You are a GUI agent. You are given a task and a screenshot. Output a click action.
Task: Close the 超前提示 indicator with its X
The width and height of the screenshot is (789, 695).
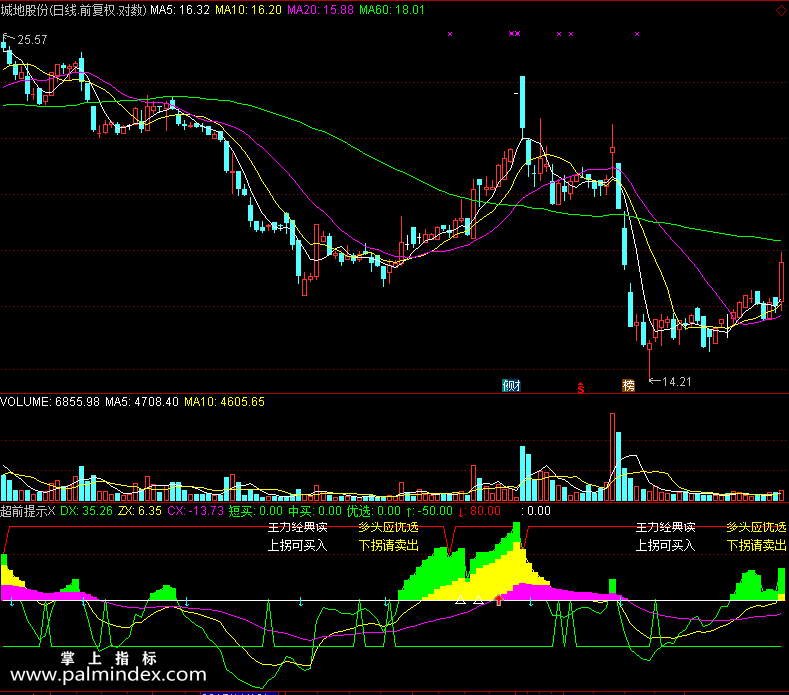coord(51,511)
